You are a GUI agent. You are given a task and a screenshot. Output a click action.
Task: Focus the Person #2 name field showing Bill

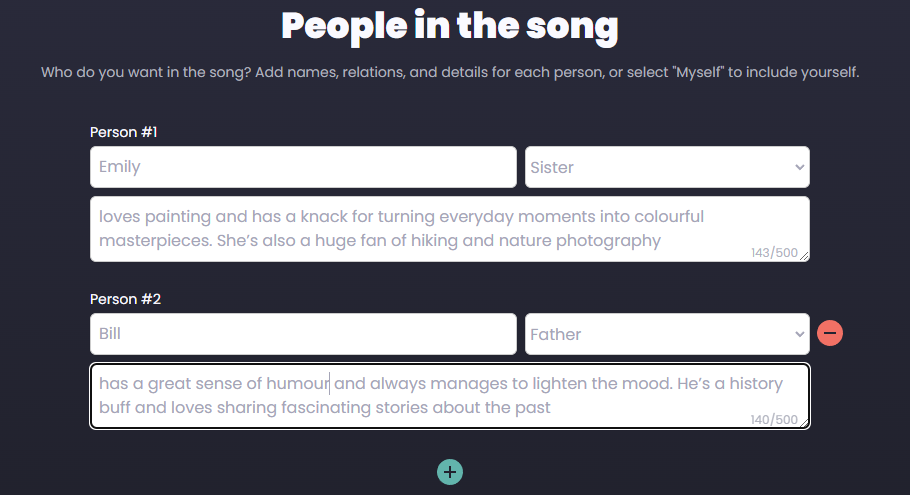tap(303, 334)
